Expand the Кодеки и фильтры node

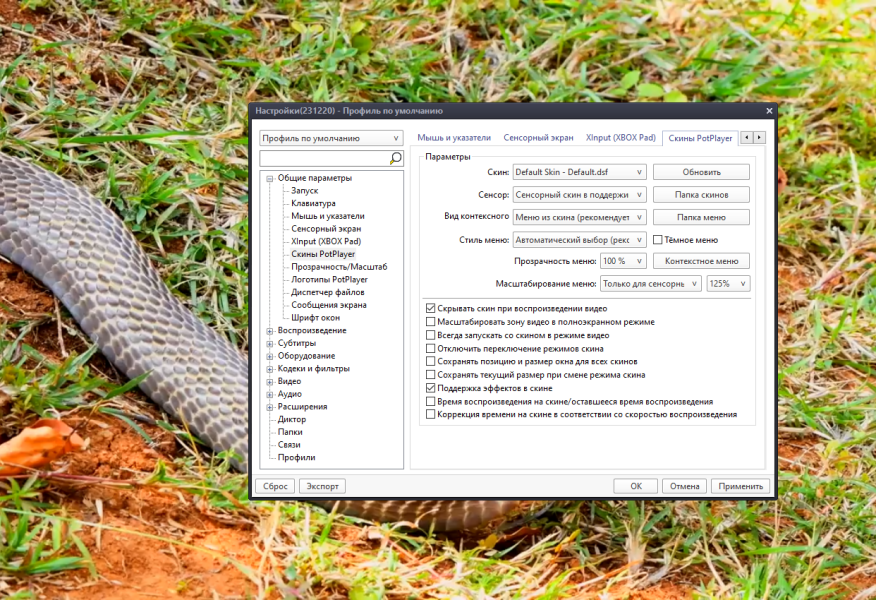point(270,369)
